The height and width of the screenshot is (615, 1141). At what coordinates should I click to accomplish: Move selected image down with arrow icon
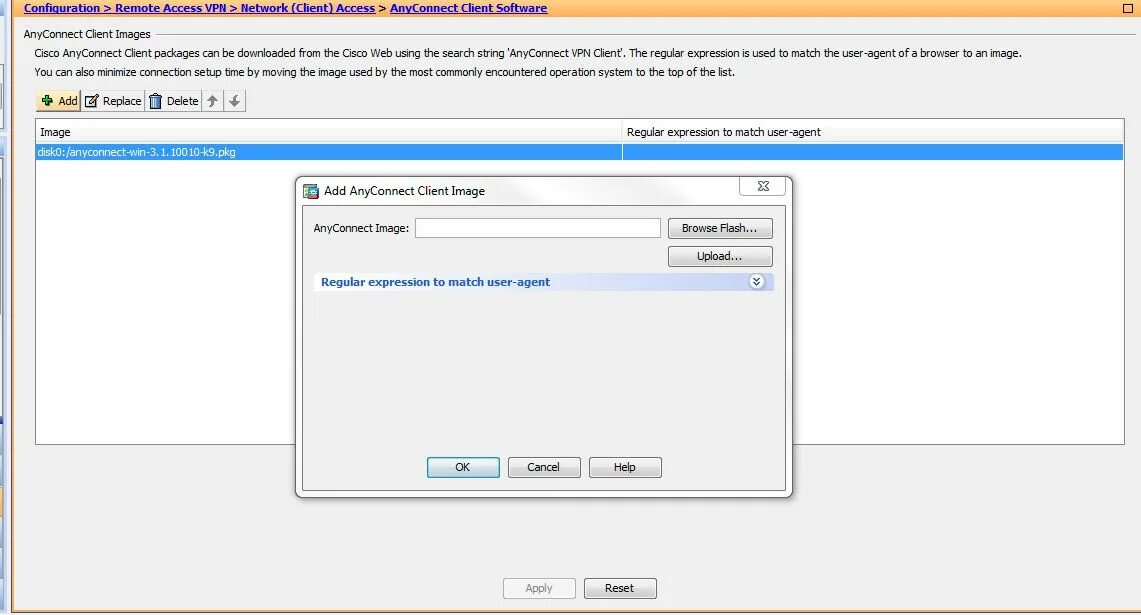coord(234,101)
